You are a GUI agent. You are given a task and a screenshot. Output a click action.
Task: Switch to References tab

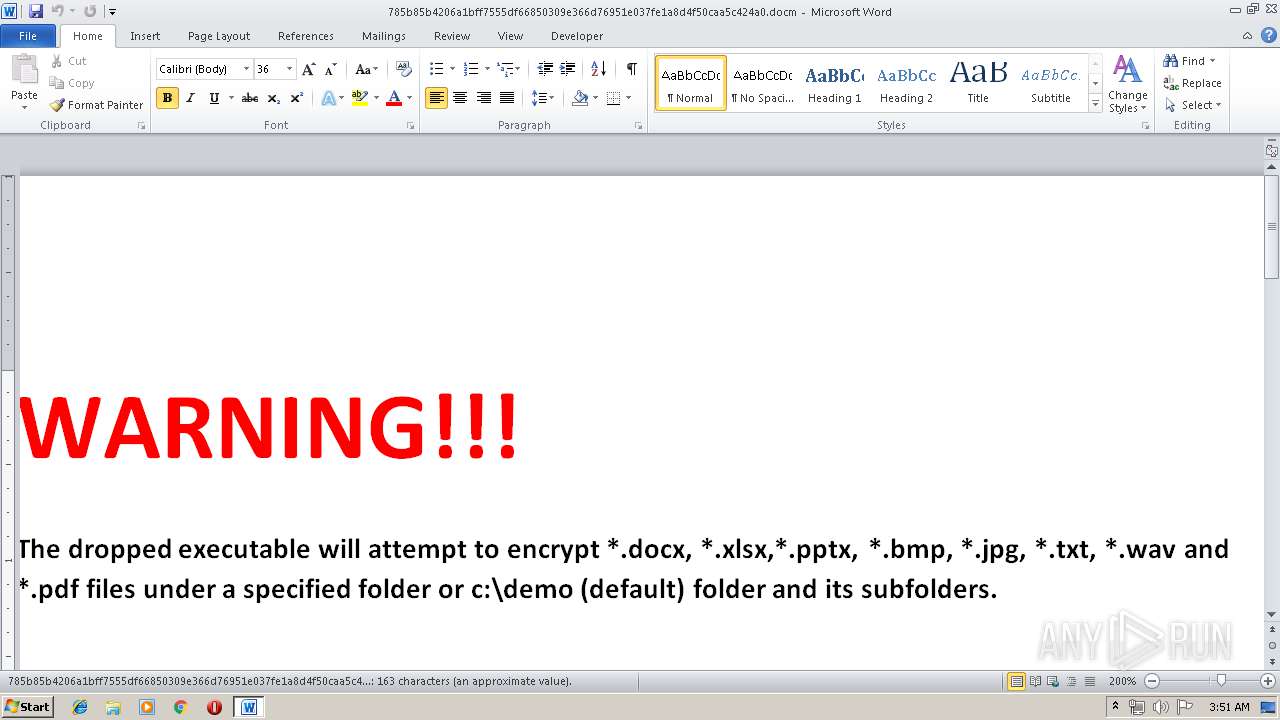pos(306,36)
